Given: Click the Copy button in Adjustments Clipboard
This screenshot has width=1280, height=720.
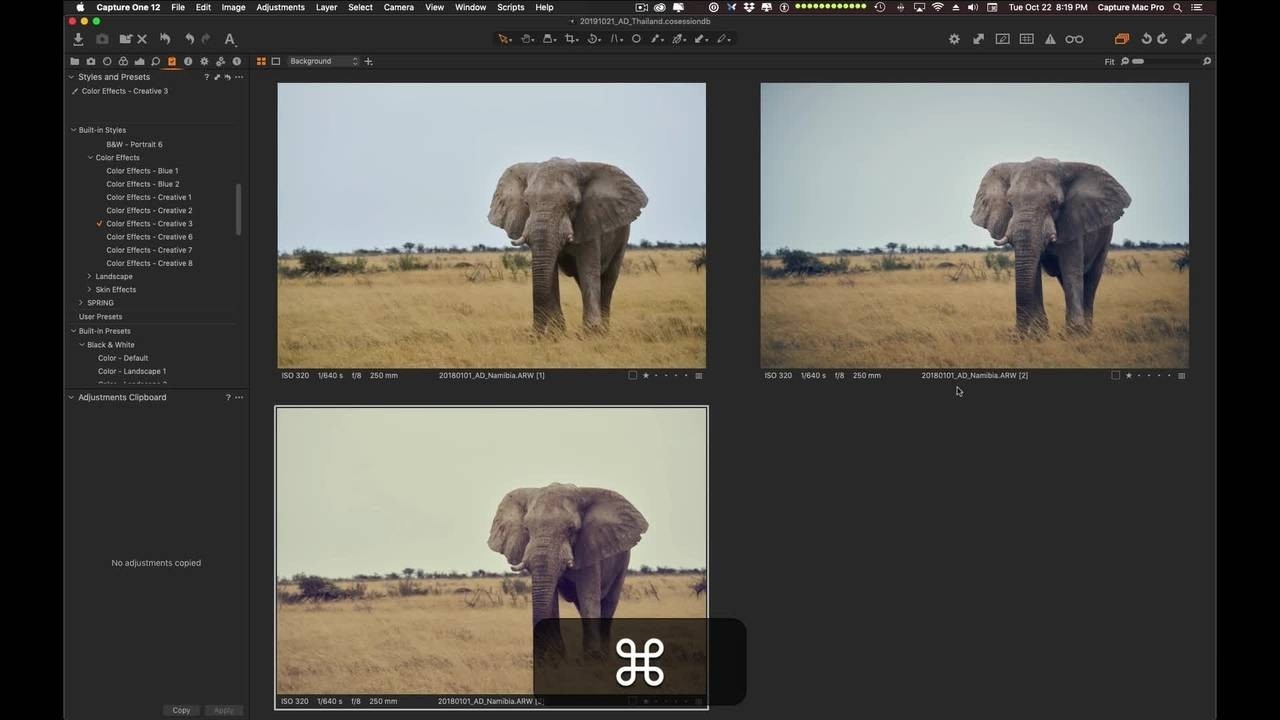Looking at the screenshot, I should click(x=181, y=710).
